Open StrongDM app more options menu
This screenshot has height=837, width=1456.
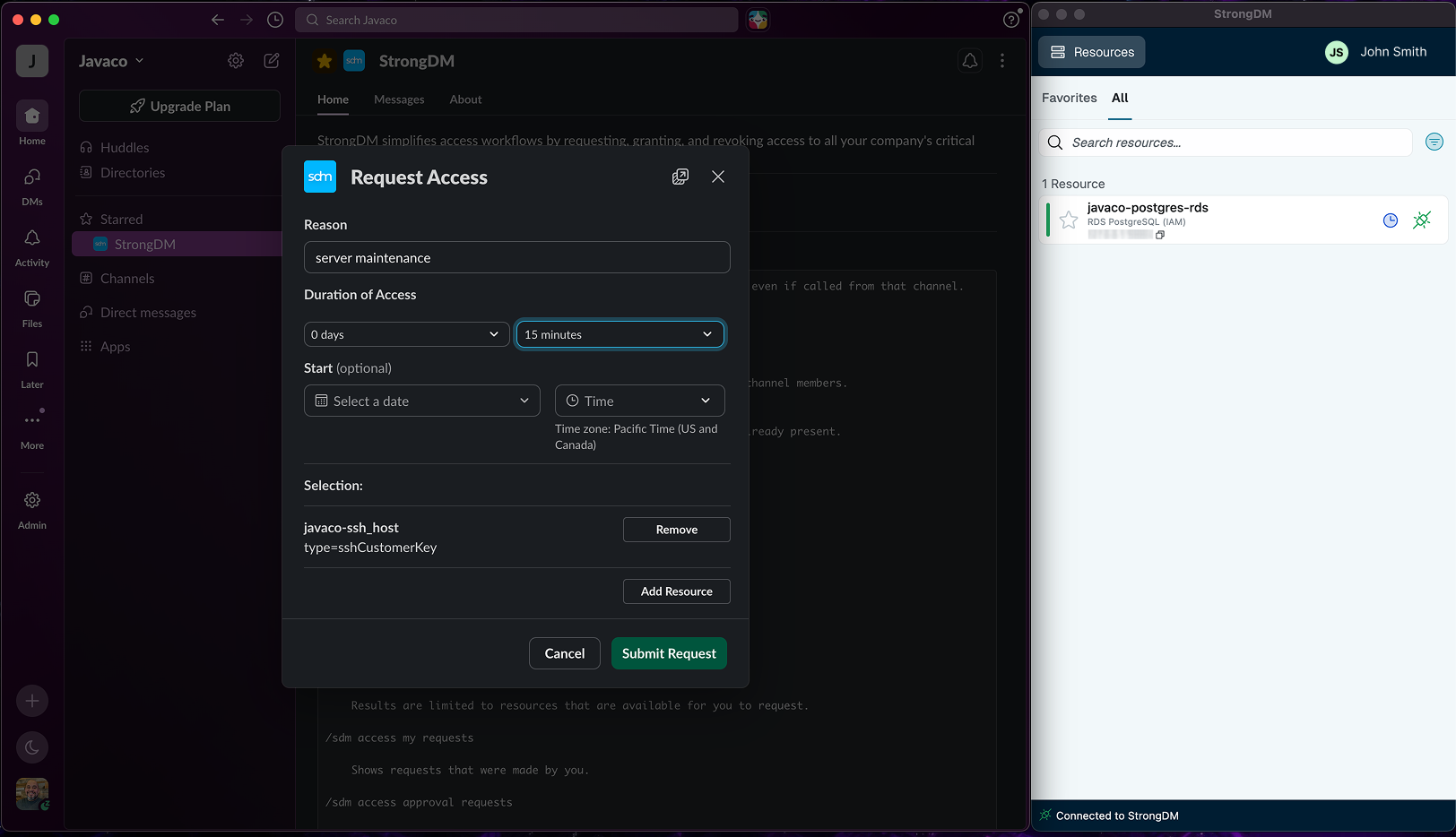[1002, 61]
